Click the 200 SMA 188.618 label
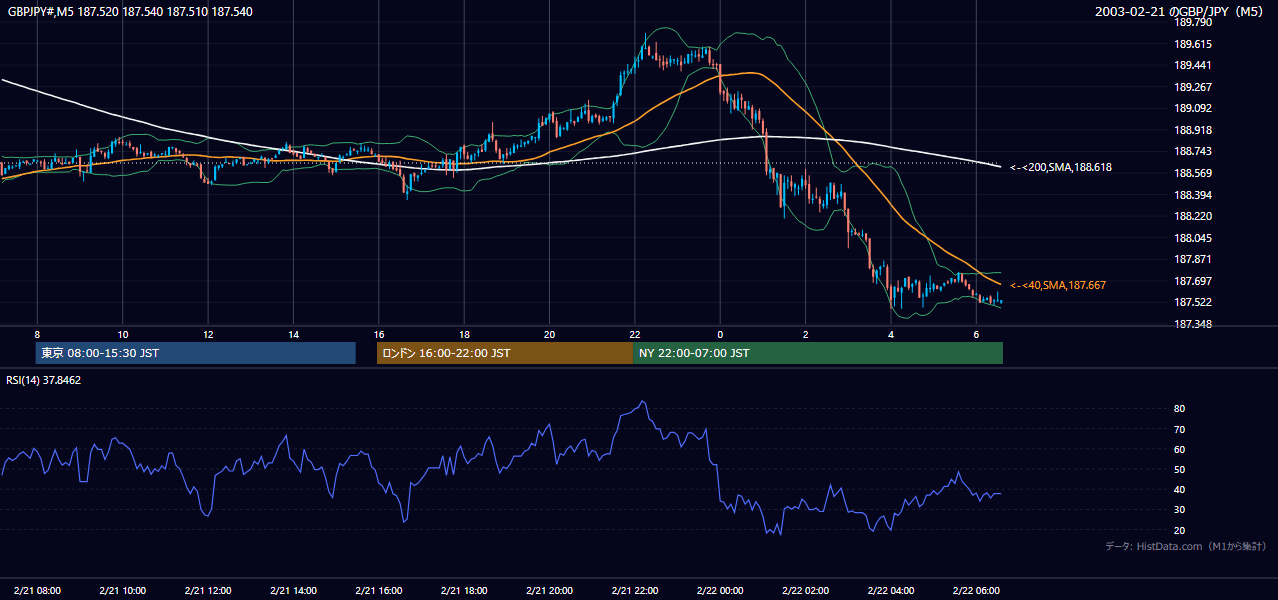Screen dimensions: 1278x600 click(1061, 168)
